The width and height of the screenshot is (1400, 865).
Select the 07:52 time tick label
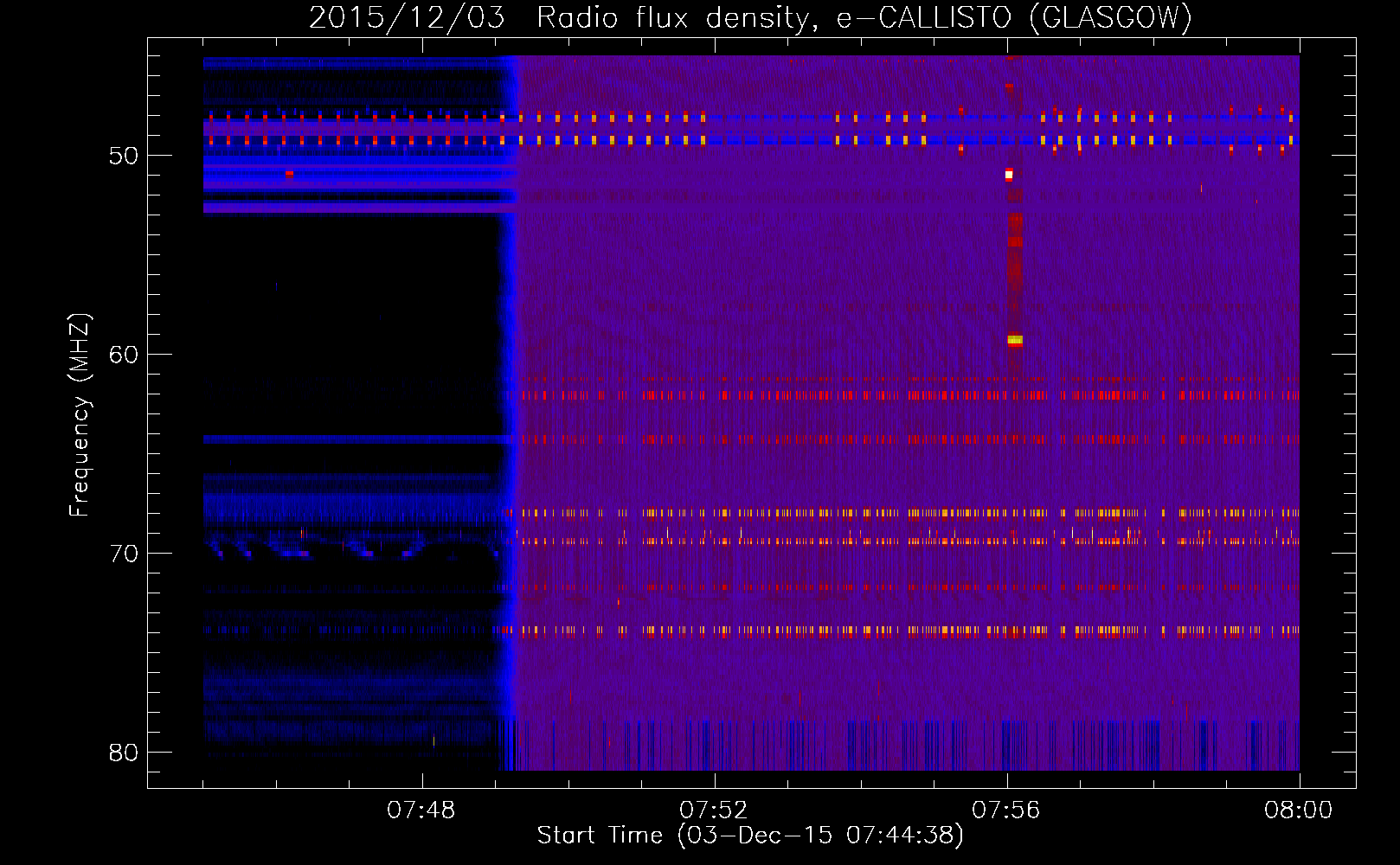(714, 811)
